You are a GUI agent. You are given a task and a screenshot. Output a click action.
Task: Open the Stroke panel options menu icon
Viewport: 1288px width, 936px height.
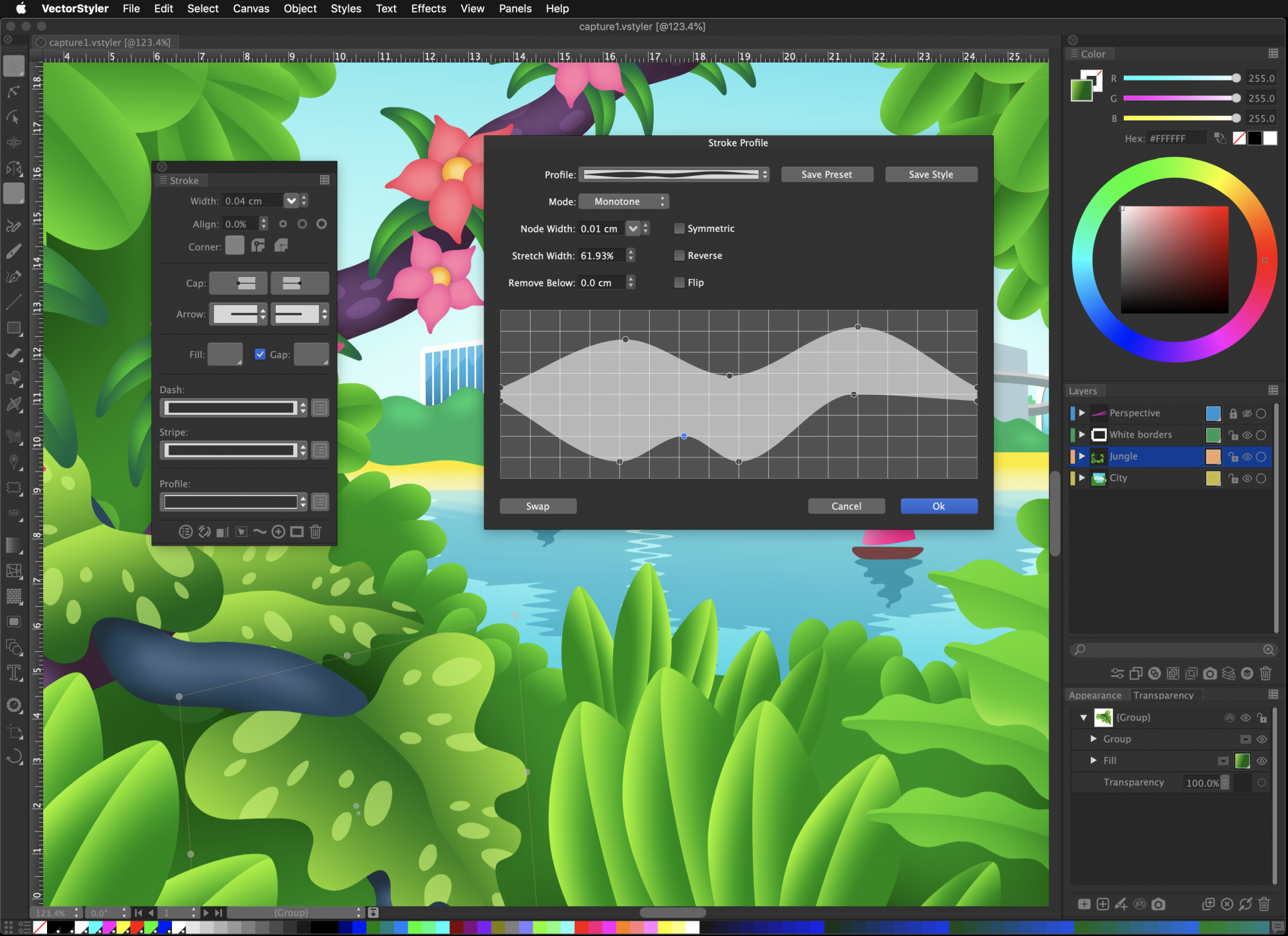click(x=325, y=180)
